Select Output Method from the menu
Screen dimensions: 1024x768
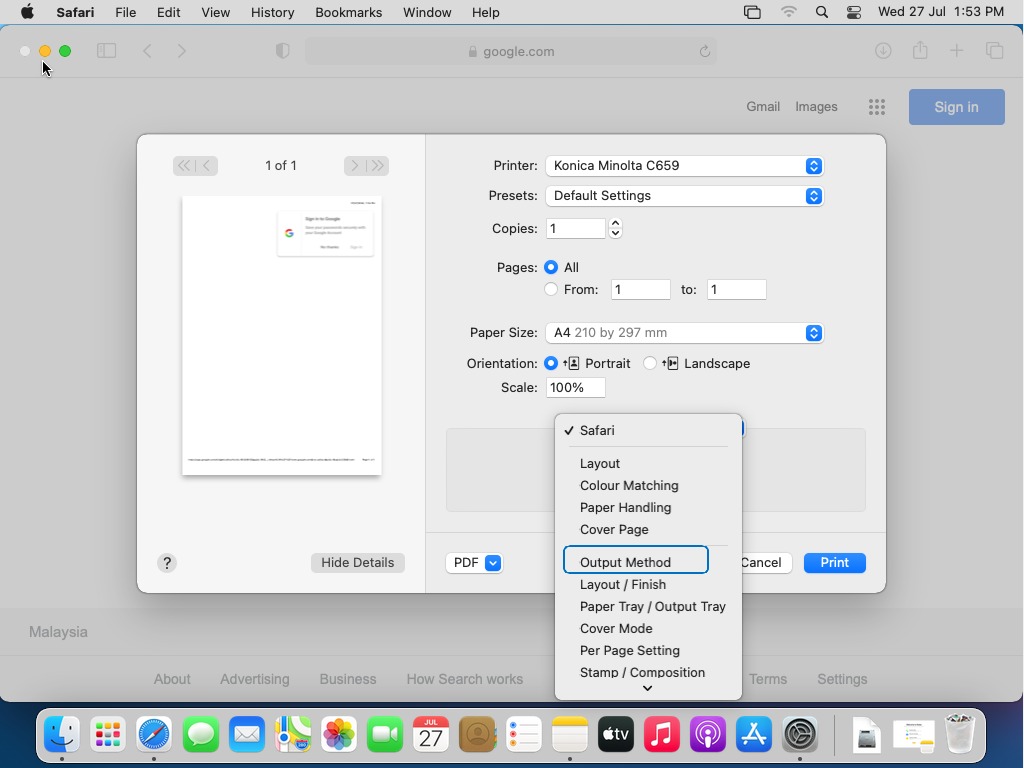[626, 562]
